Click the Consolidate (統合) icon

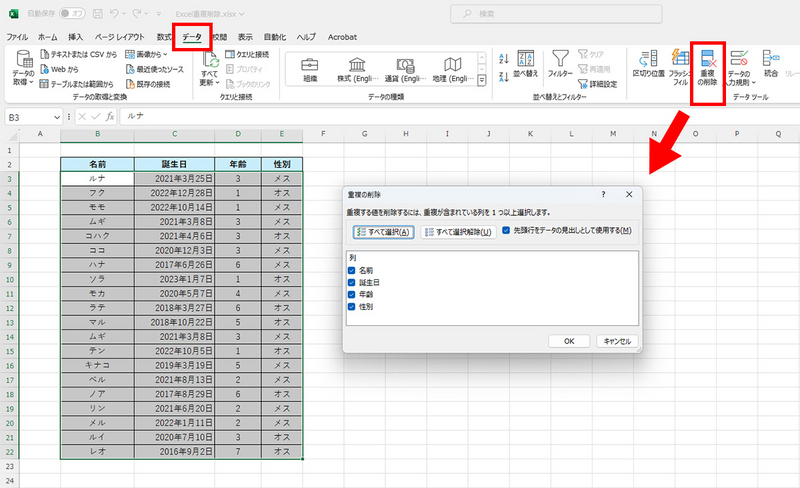pyautogui.click(x=770, y=63)
